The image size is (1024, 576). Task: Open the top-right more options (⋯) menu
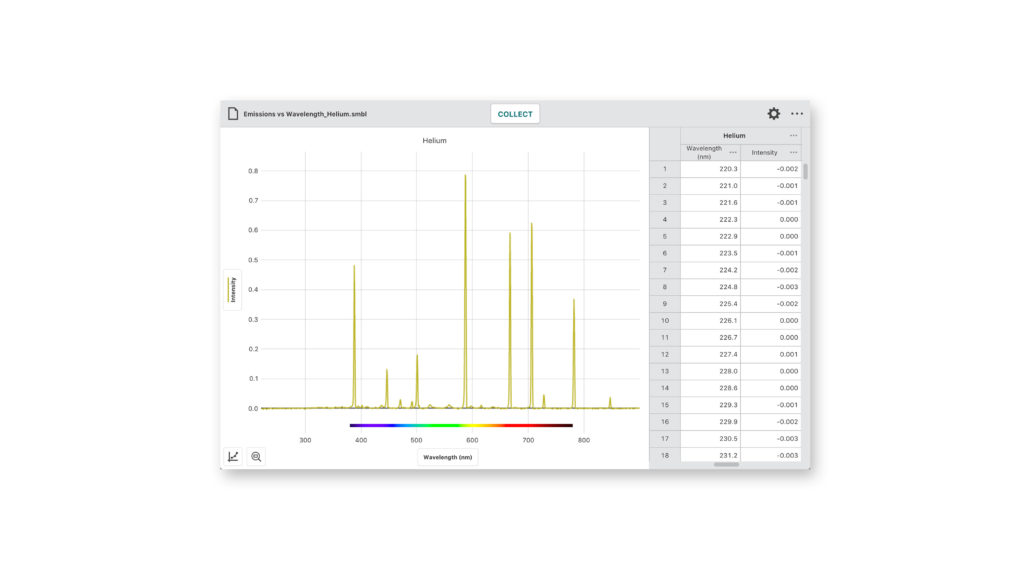(x=797, y=114)
